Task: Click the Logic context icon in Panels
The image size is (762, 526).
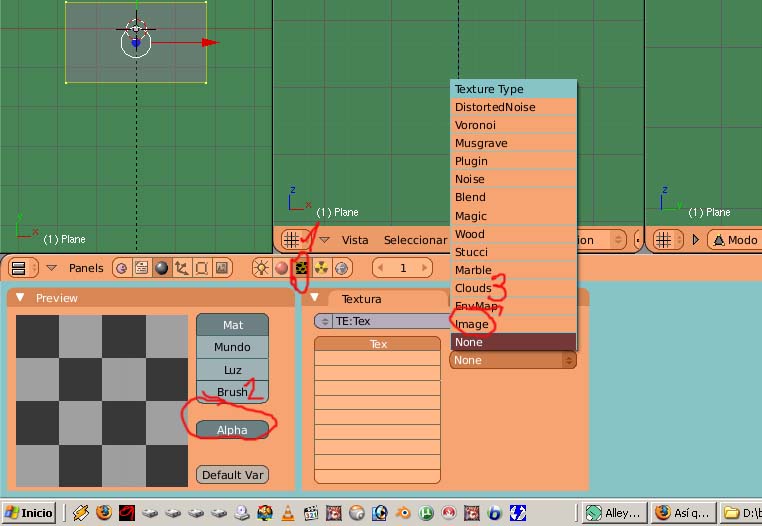Action: point(121,268)
